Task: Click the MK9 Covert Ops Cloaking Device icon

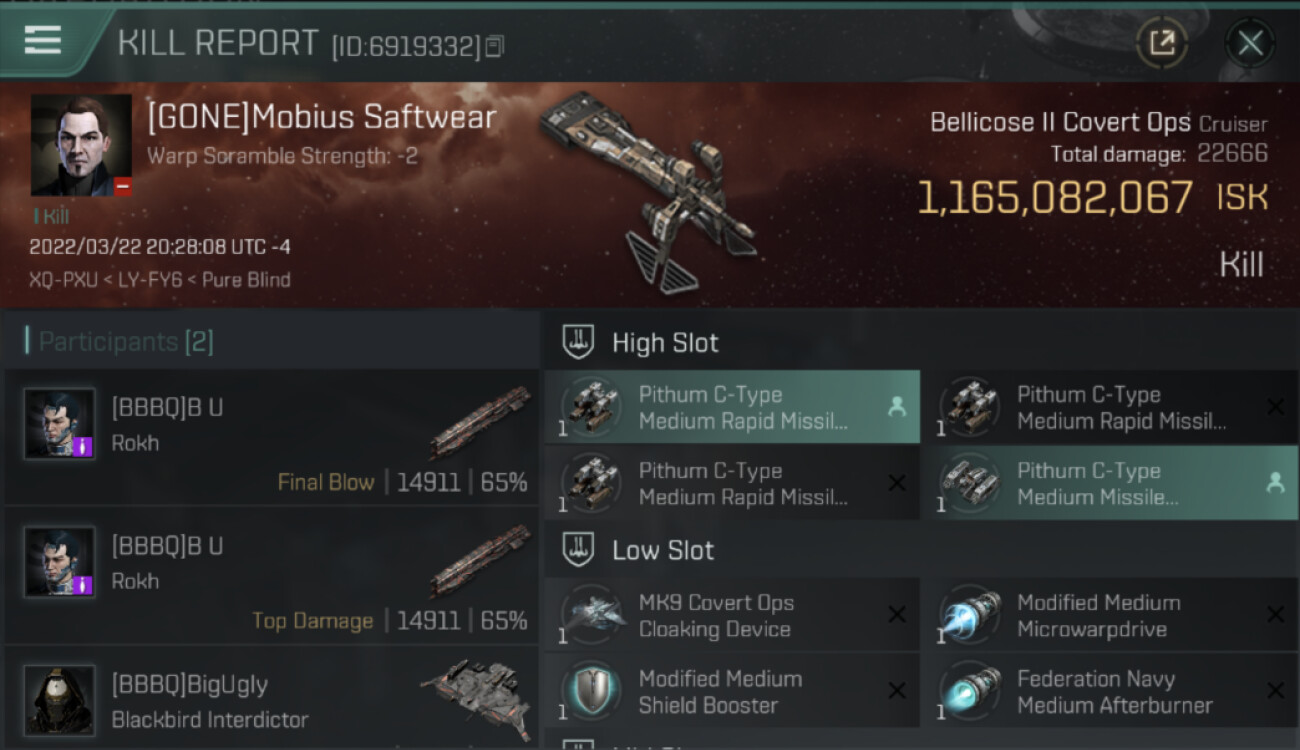Action: 591,615
